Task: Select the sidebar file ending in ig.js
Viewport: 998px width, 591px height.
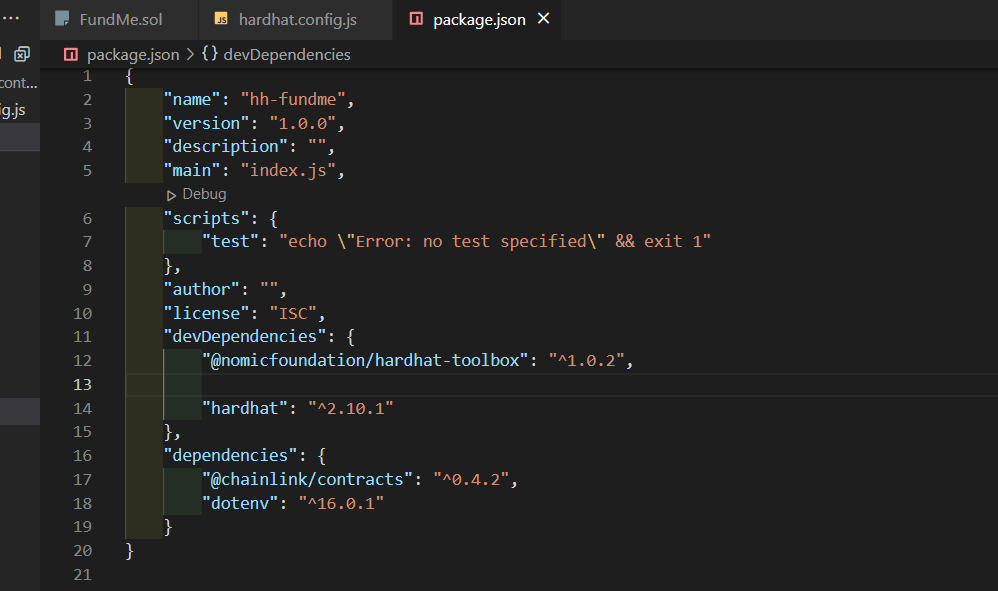Action: [x=13, y=109]
